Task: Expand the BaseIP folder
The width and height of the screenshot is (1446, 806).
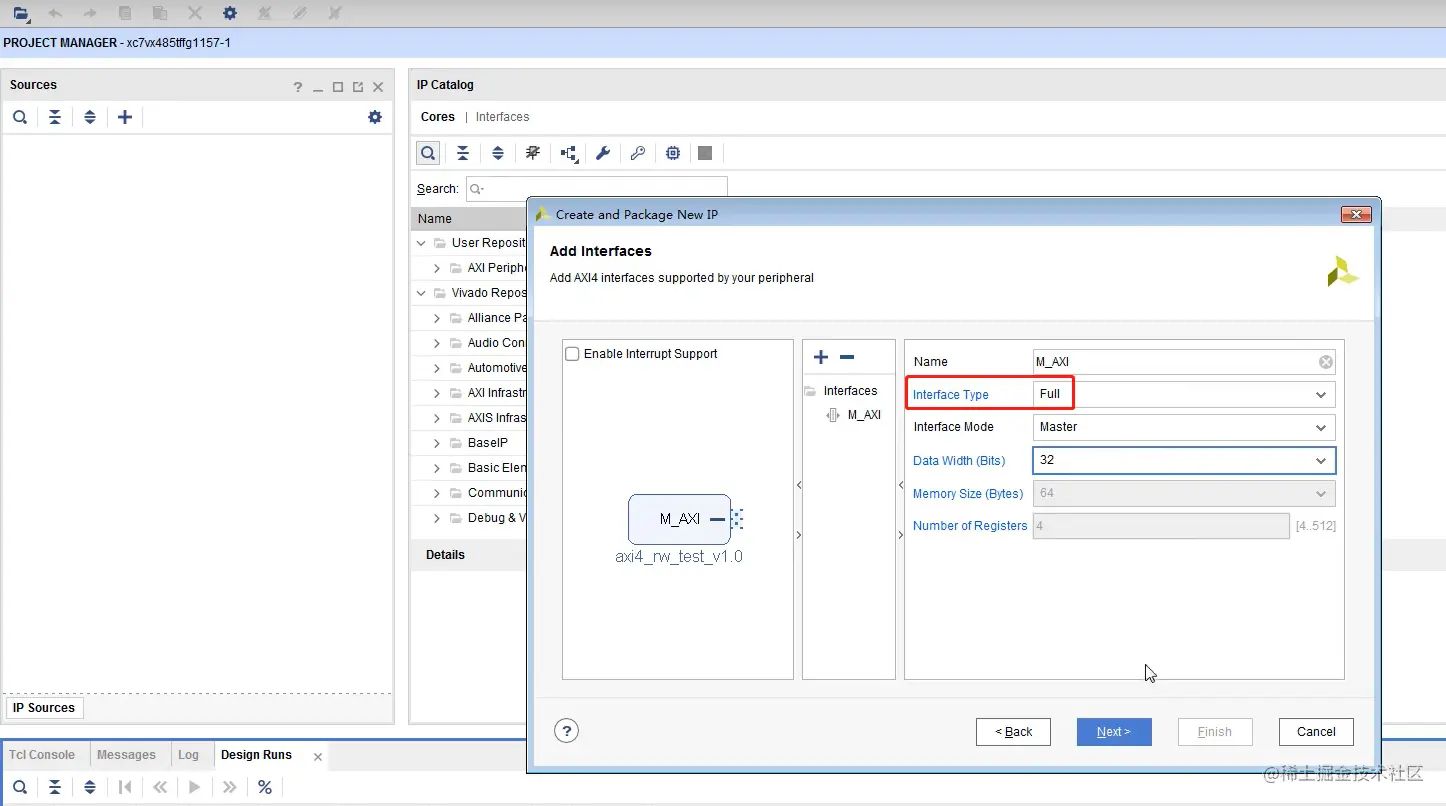Action: pyautogui.click(x=437, y=443)
